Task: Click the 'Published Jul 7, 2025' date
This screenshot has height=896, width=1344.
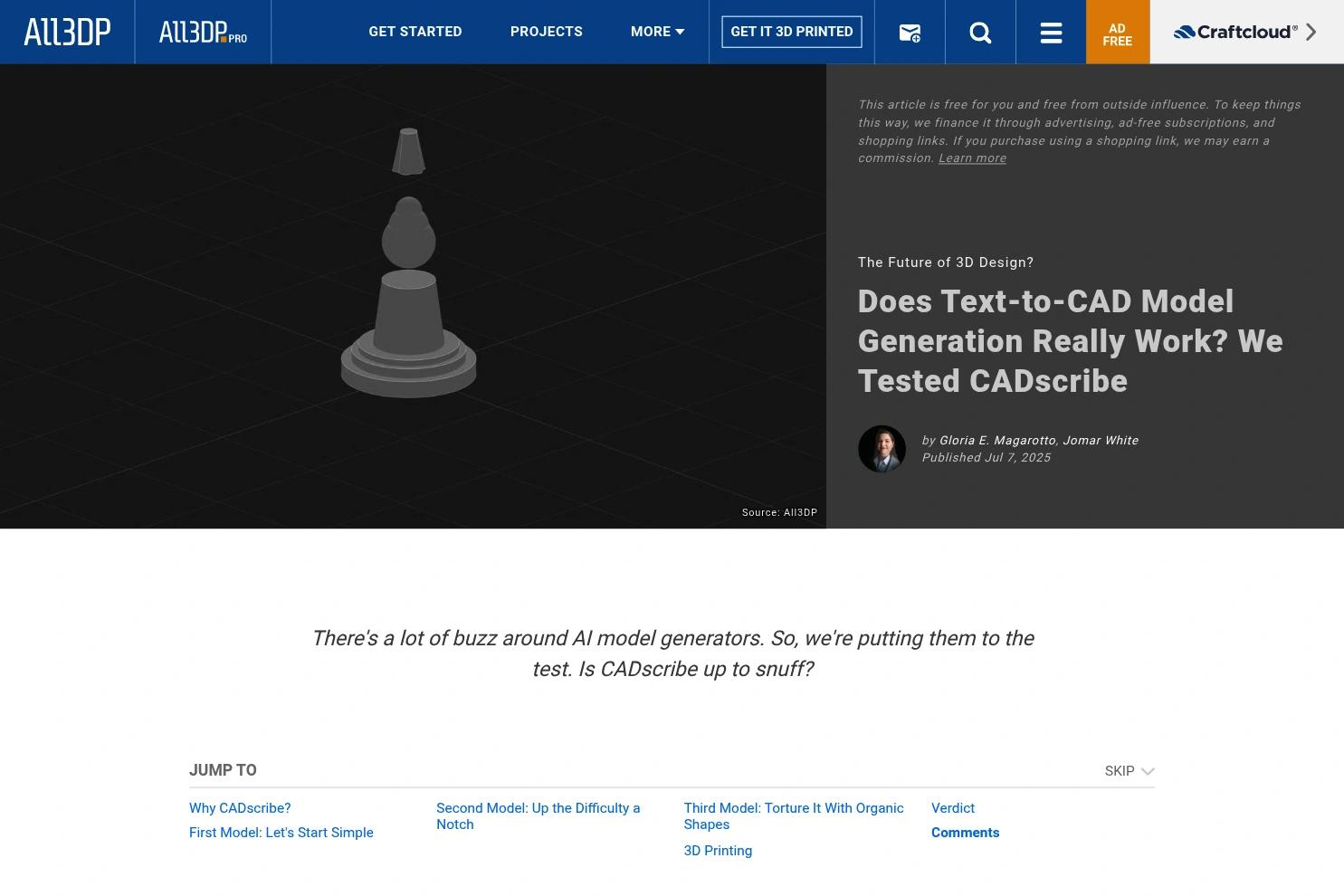Action: click(987, 458)
